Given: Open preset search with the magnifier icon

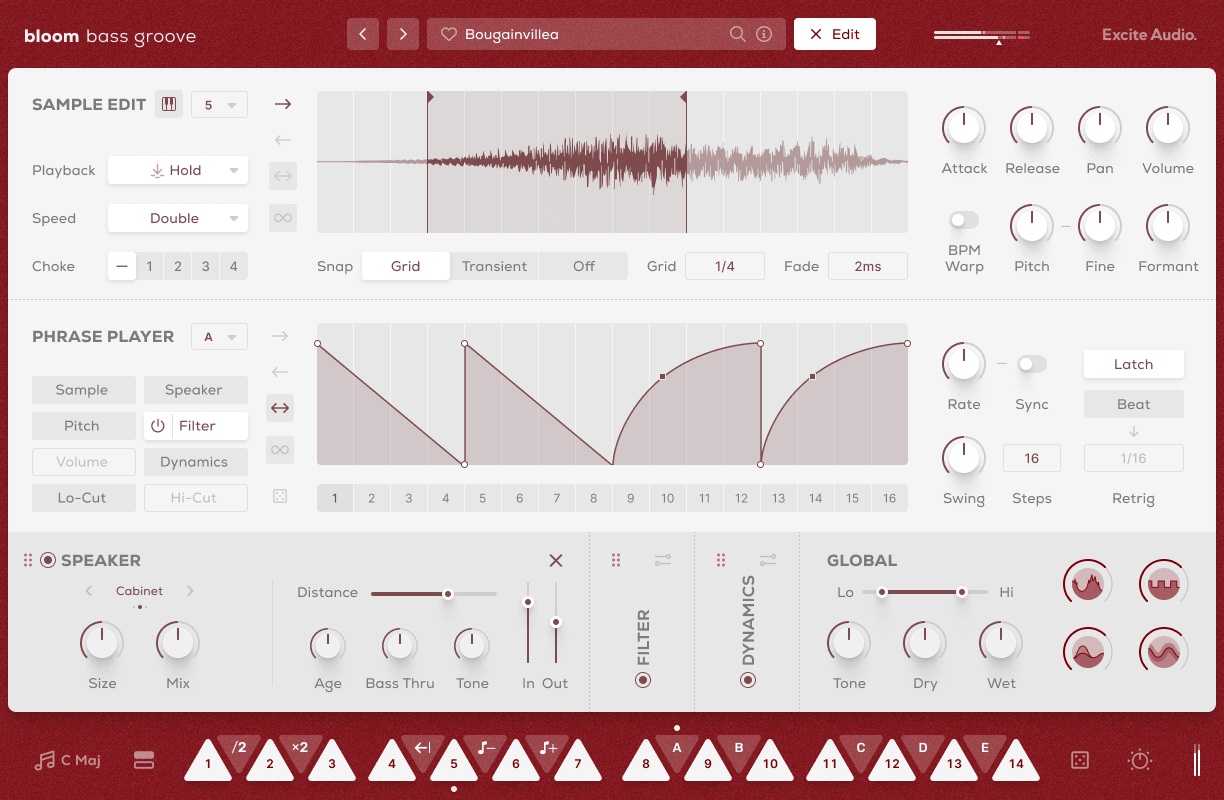Looking at the screenshot, I should tap(737, 34).
